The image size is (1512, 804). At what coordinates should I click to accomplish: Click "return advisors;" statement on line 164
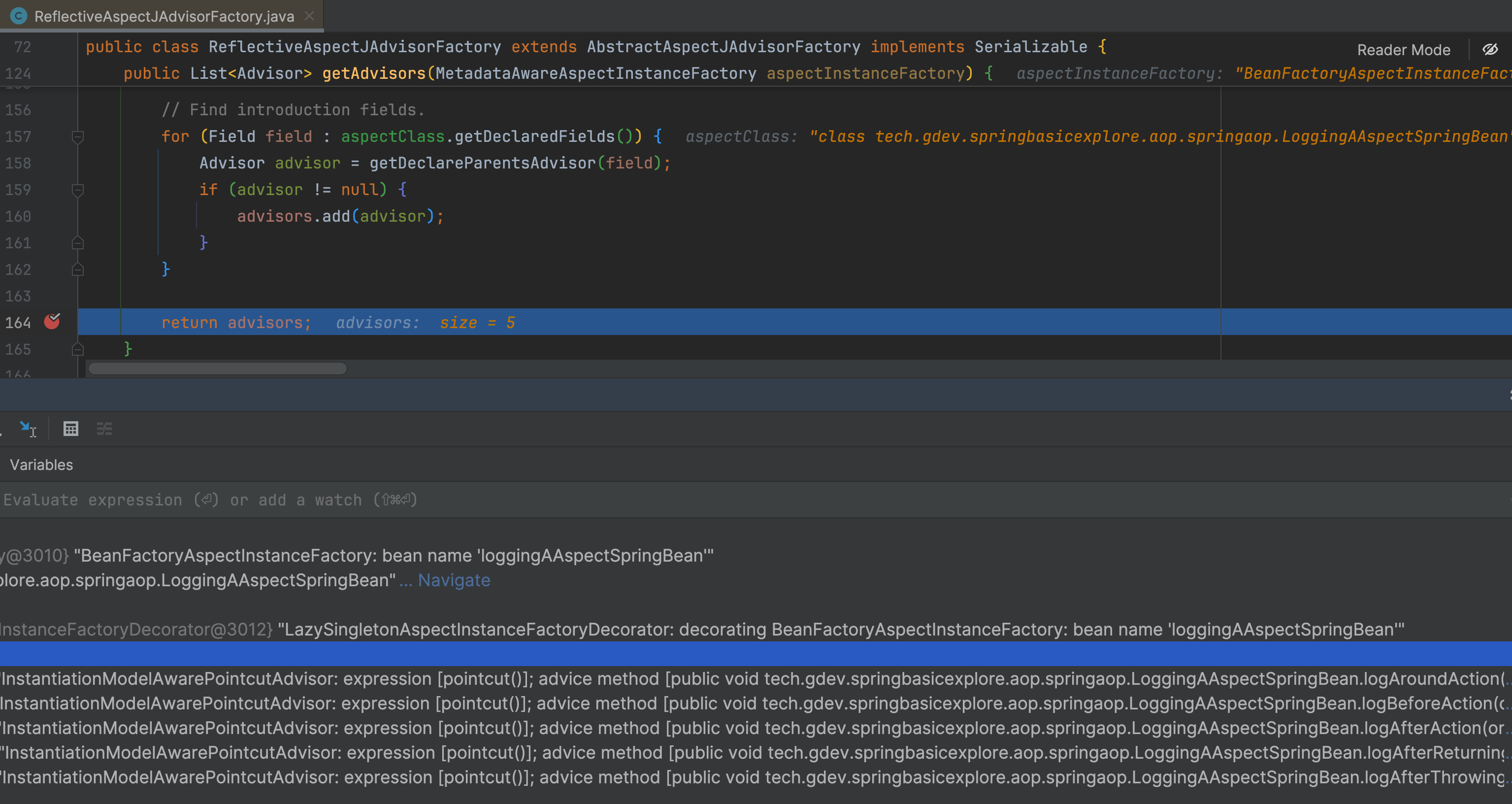point(236,322)
